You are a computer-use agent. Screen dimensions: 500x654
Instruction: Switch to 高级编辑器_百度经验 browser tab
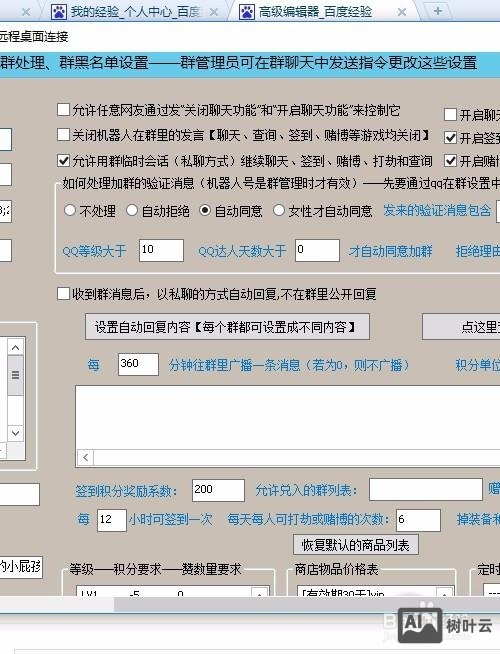pos(315,11)
